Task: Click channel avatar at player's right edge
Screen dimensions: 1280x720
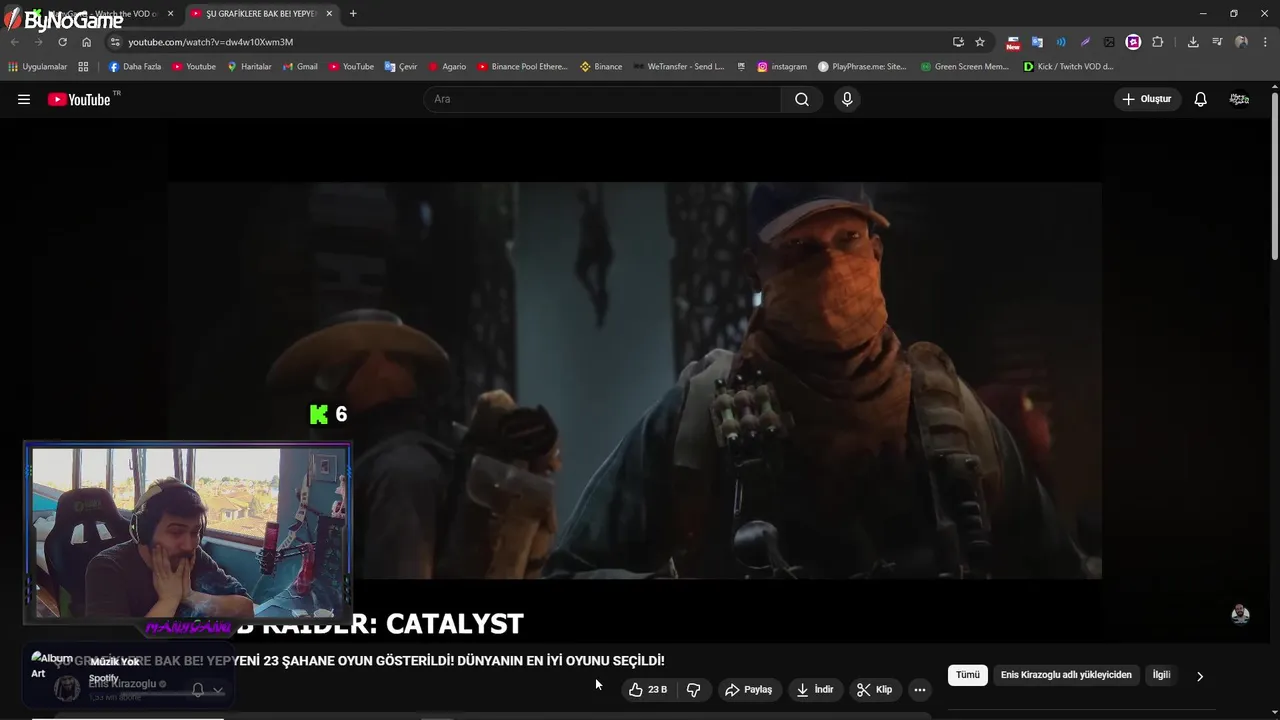Action: click(x=1240, y=614)
